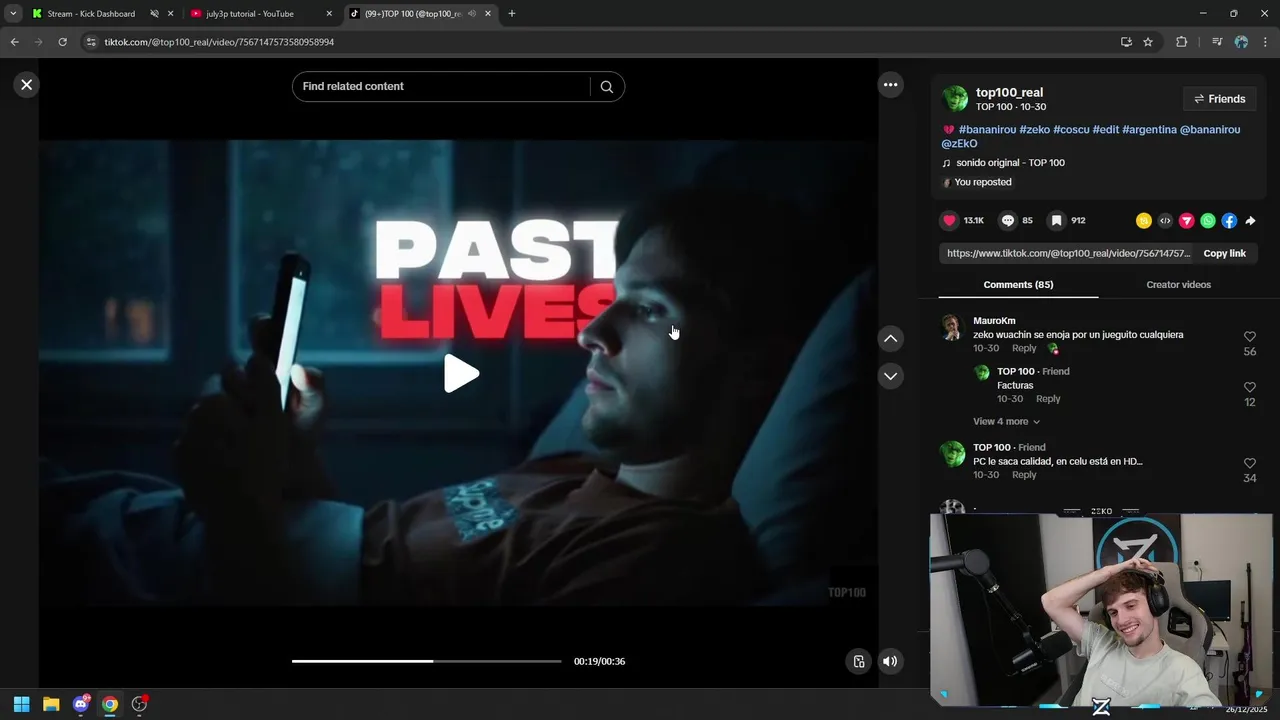The height and width of the screenshot is (720, 1280).
Task: Open the #argentina hashtag
Action: tap(1149, 130)
